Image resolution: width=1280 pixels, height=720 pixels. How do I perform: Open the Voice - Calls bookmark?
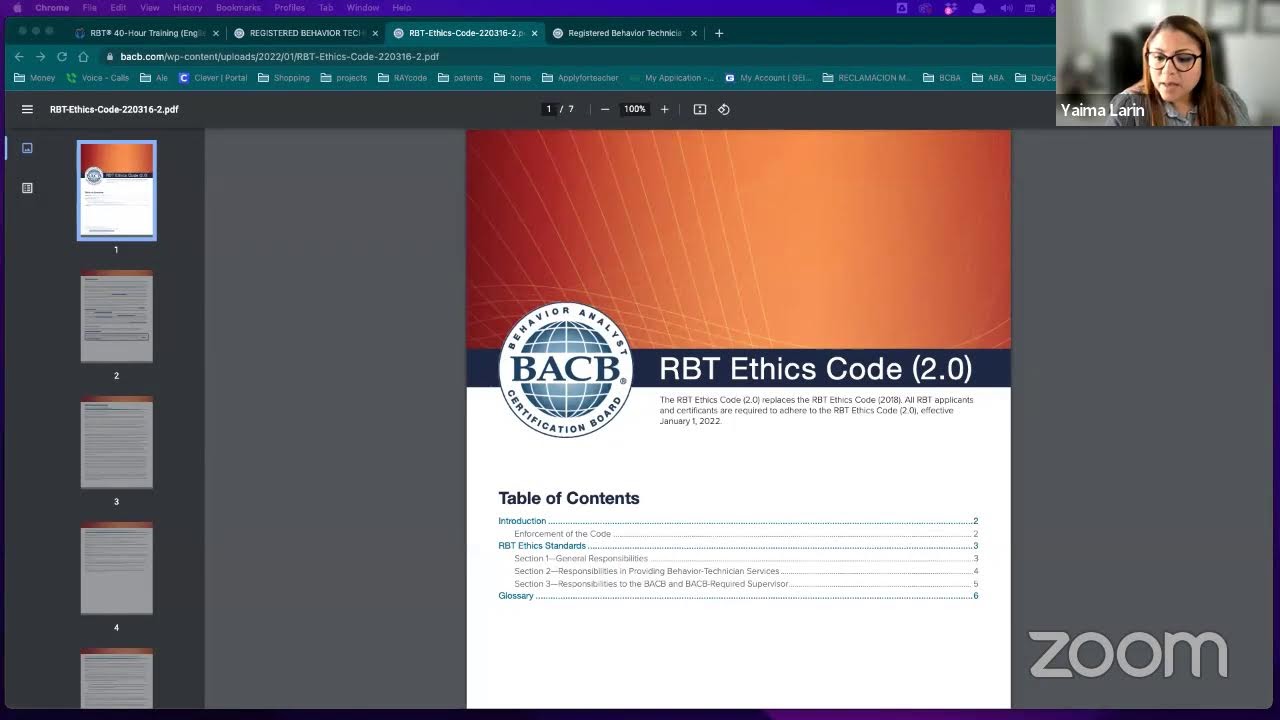pos(98,78)
